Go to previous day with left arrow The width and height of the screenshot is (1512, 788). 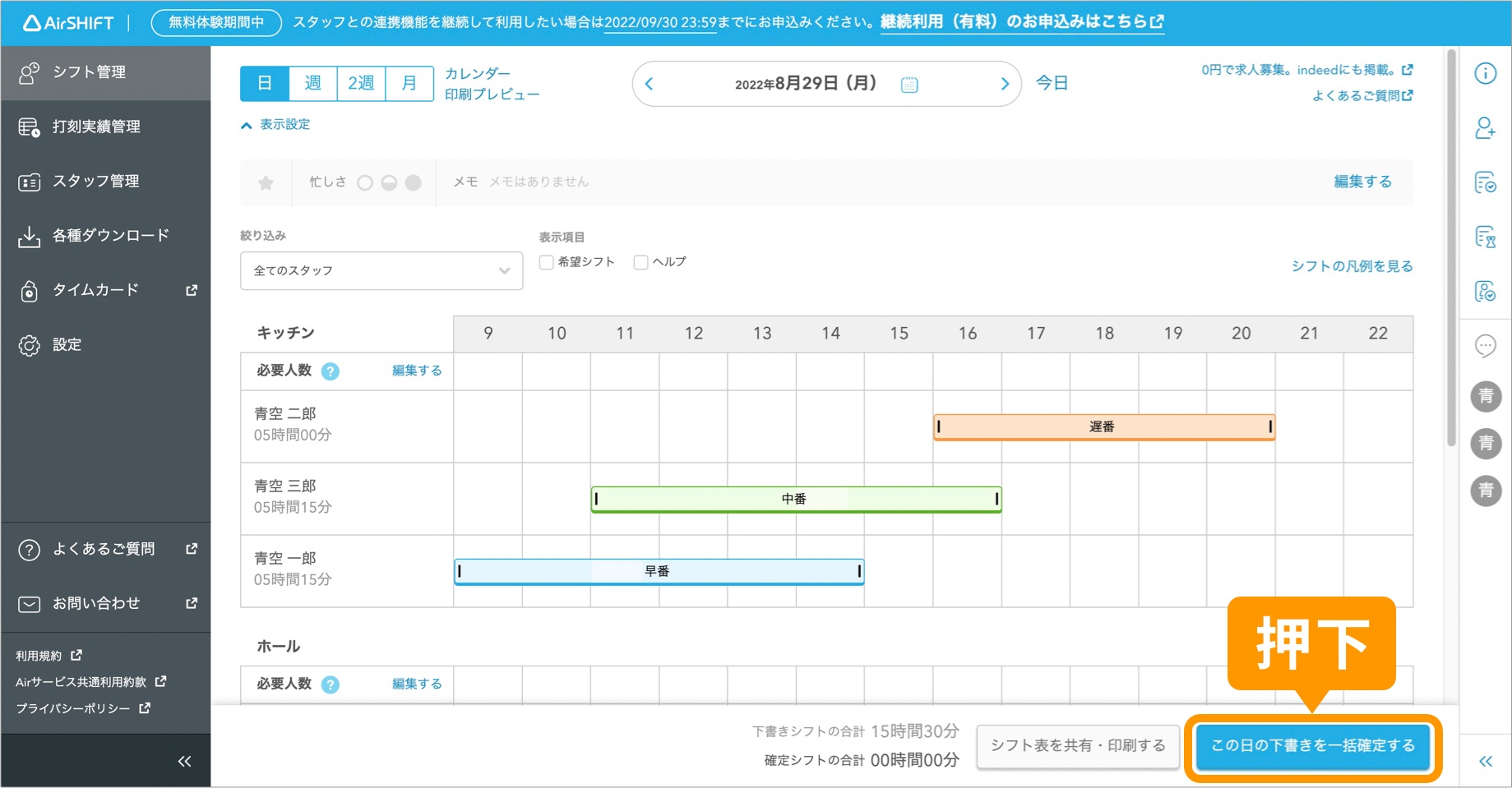[650, 84]
